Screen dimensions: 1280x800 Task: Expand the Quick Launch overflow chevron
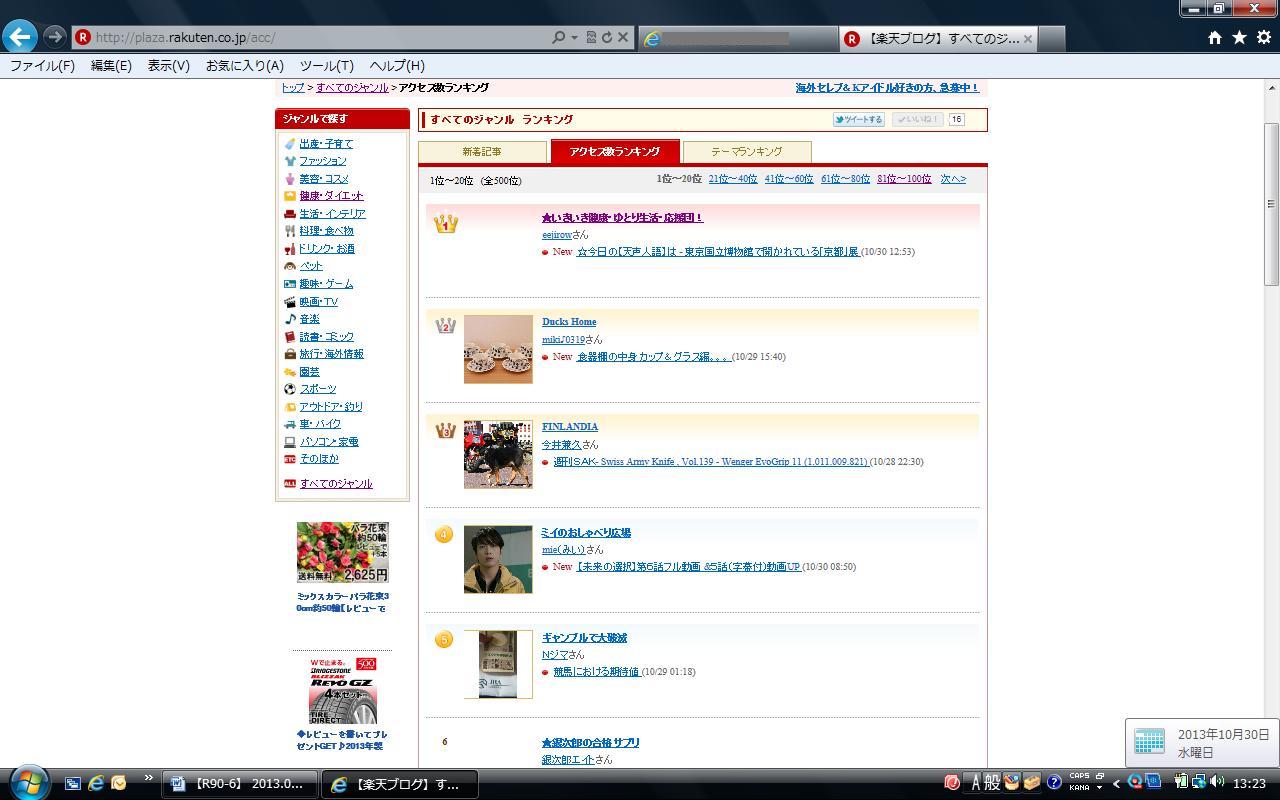[x=149, y=778]
